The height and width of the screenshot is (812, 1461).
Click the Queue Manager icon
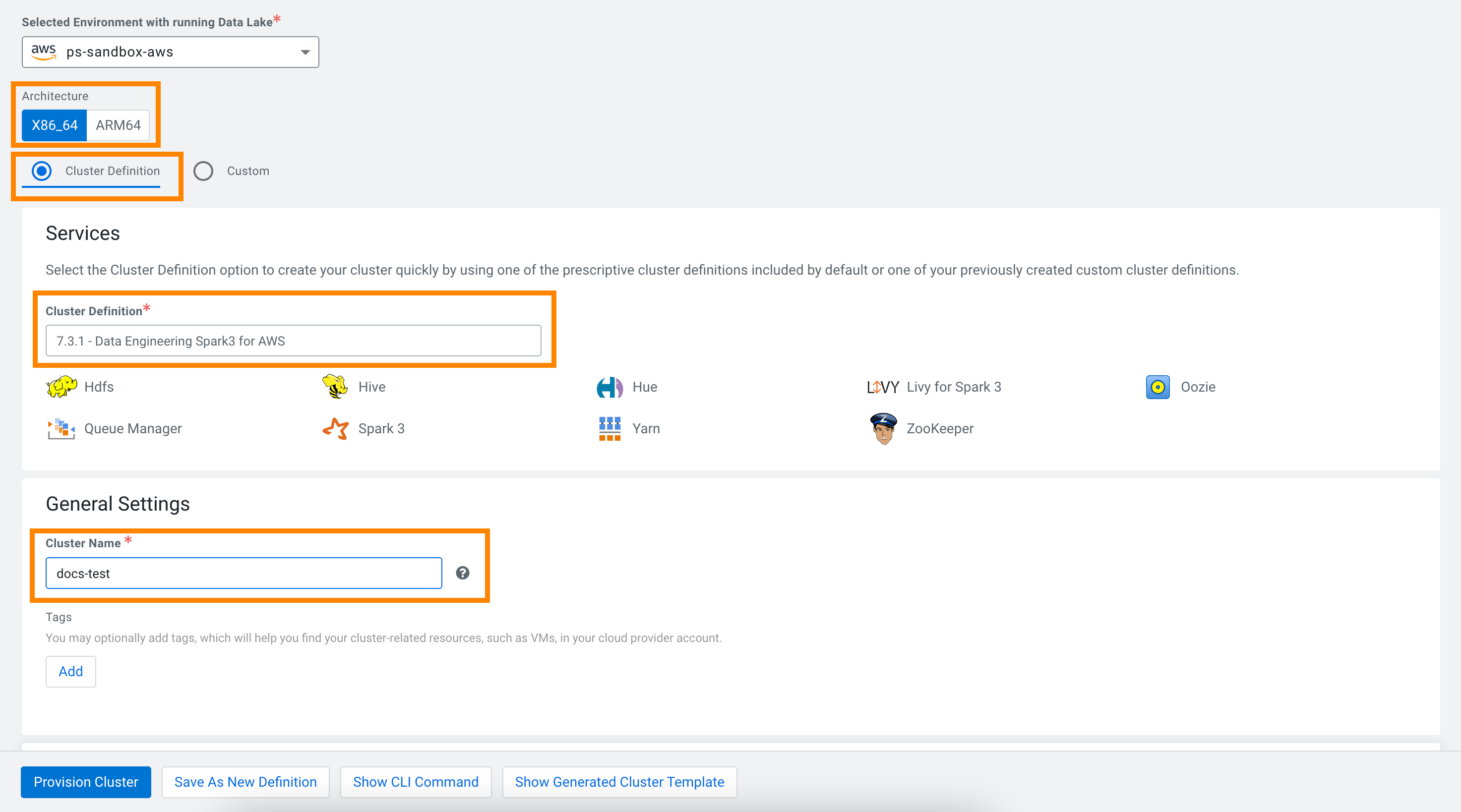(x=61, y=429)
